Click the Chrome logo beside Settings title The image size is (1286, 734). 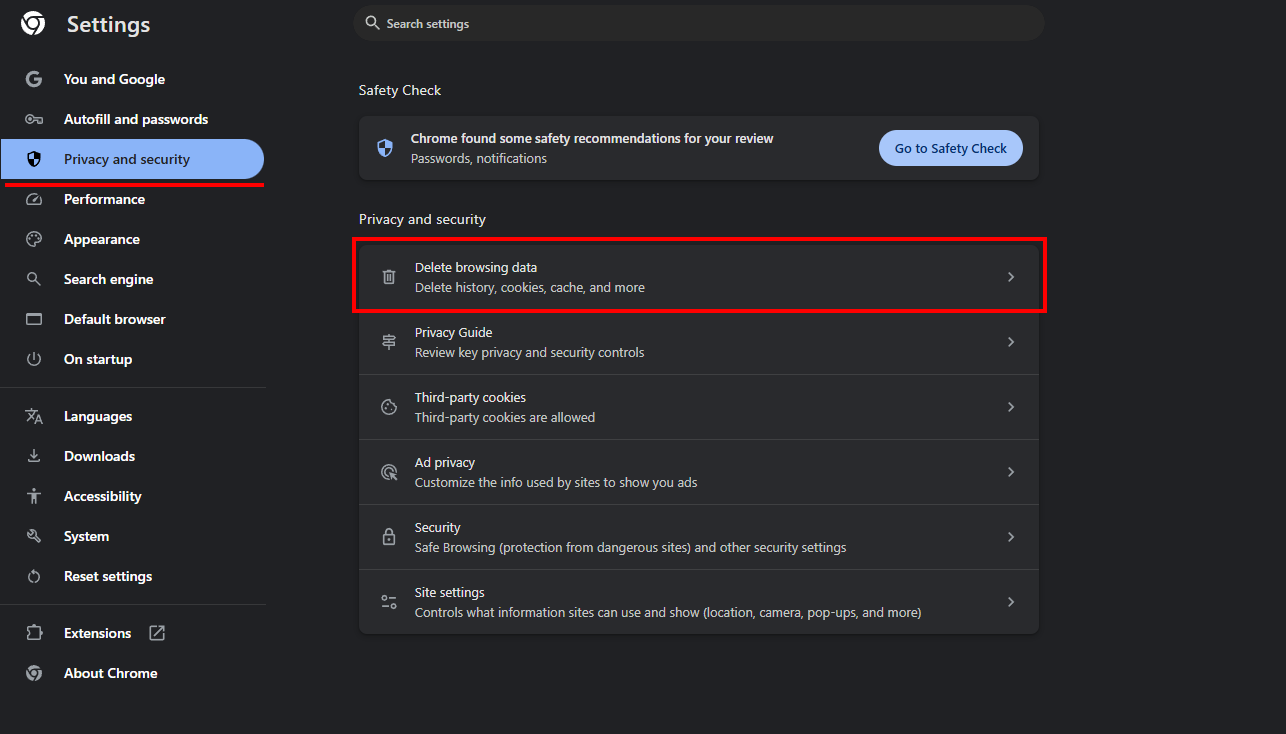tap(33, 24)
